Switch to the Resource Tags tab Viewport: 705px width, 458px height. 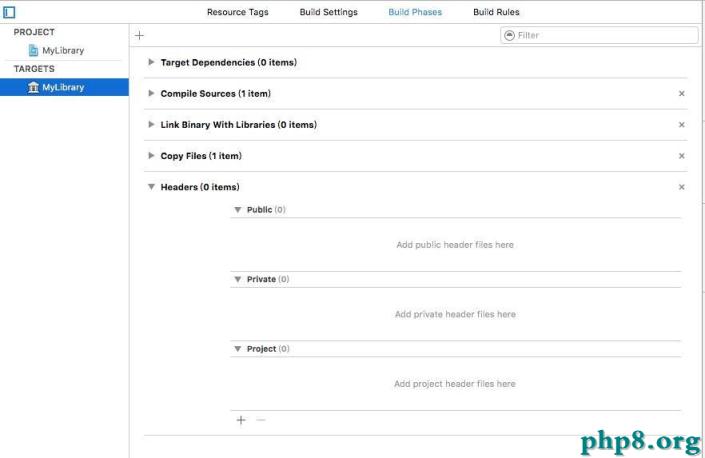coord(237,12)
